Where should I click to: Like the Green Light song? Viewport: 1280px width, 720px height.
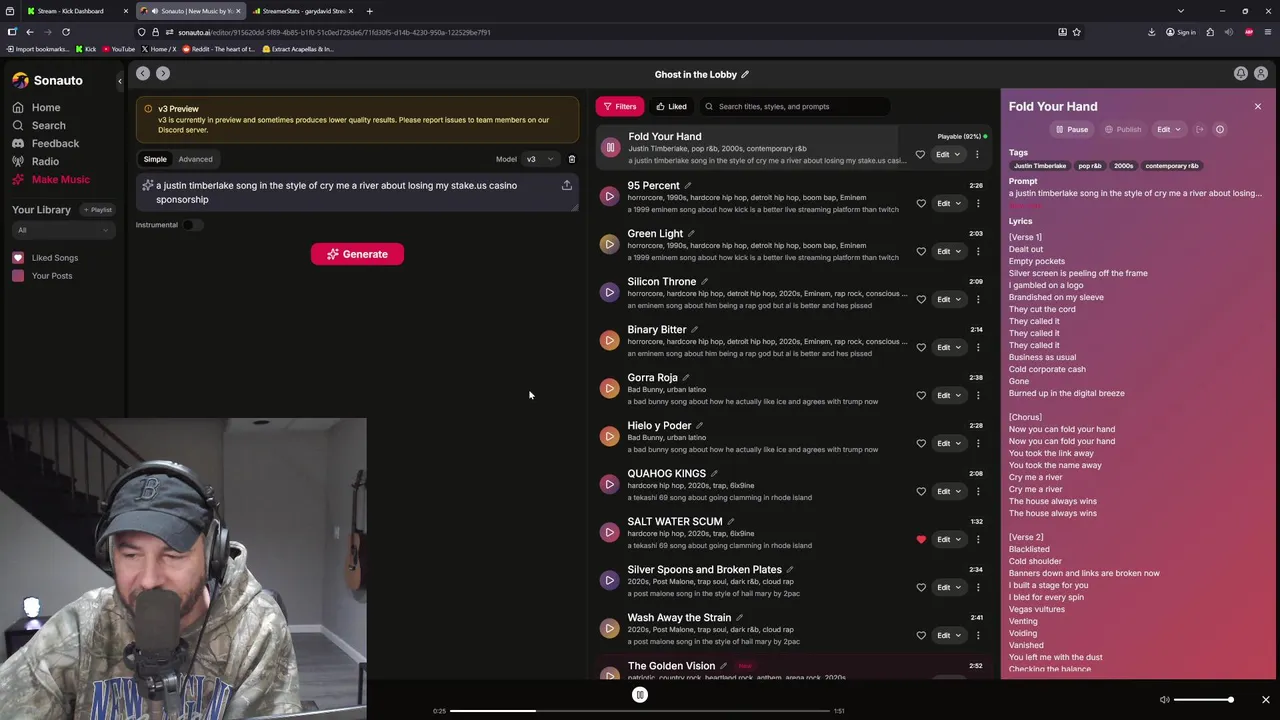[921, 251]
